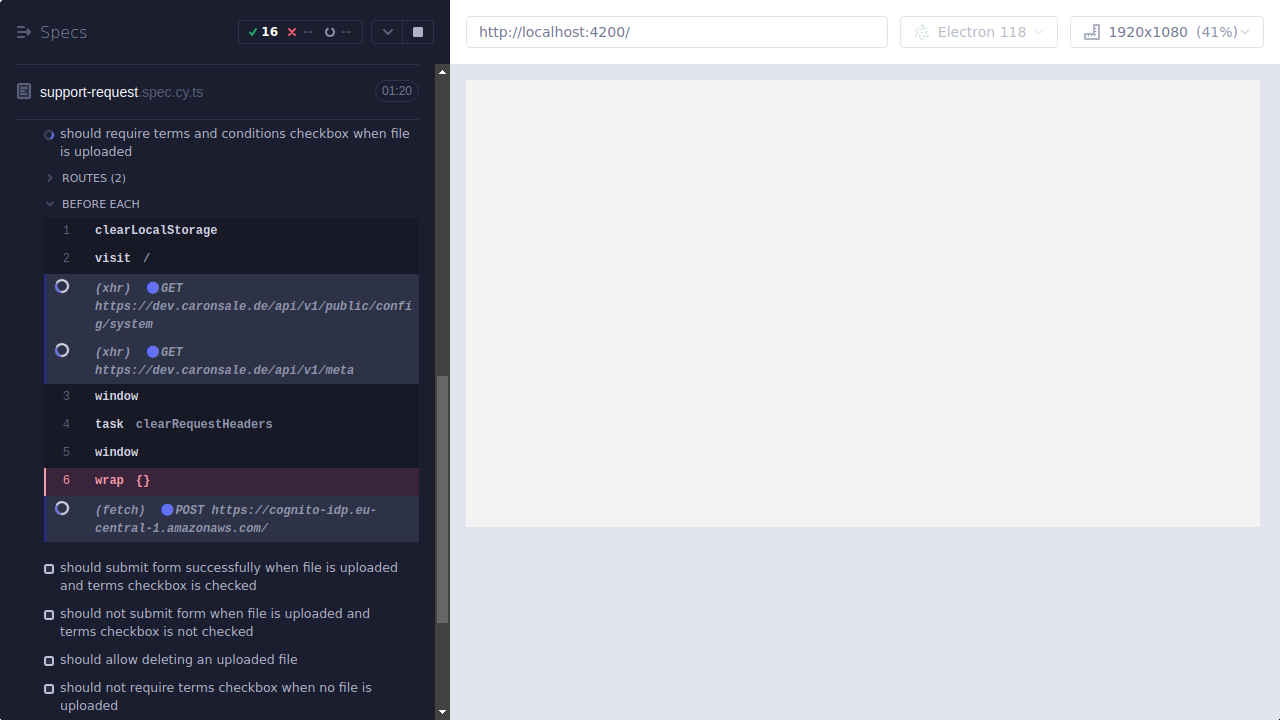Select the test 'should submit form successfully when file is uploaded'
Image resolution: width=1280 pixels, height=720 pixels.
pyautogui.click(x=228, y=576)
